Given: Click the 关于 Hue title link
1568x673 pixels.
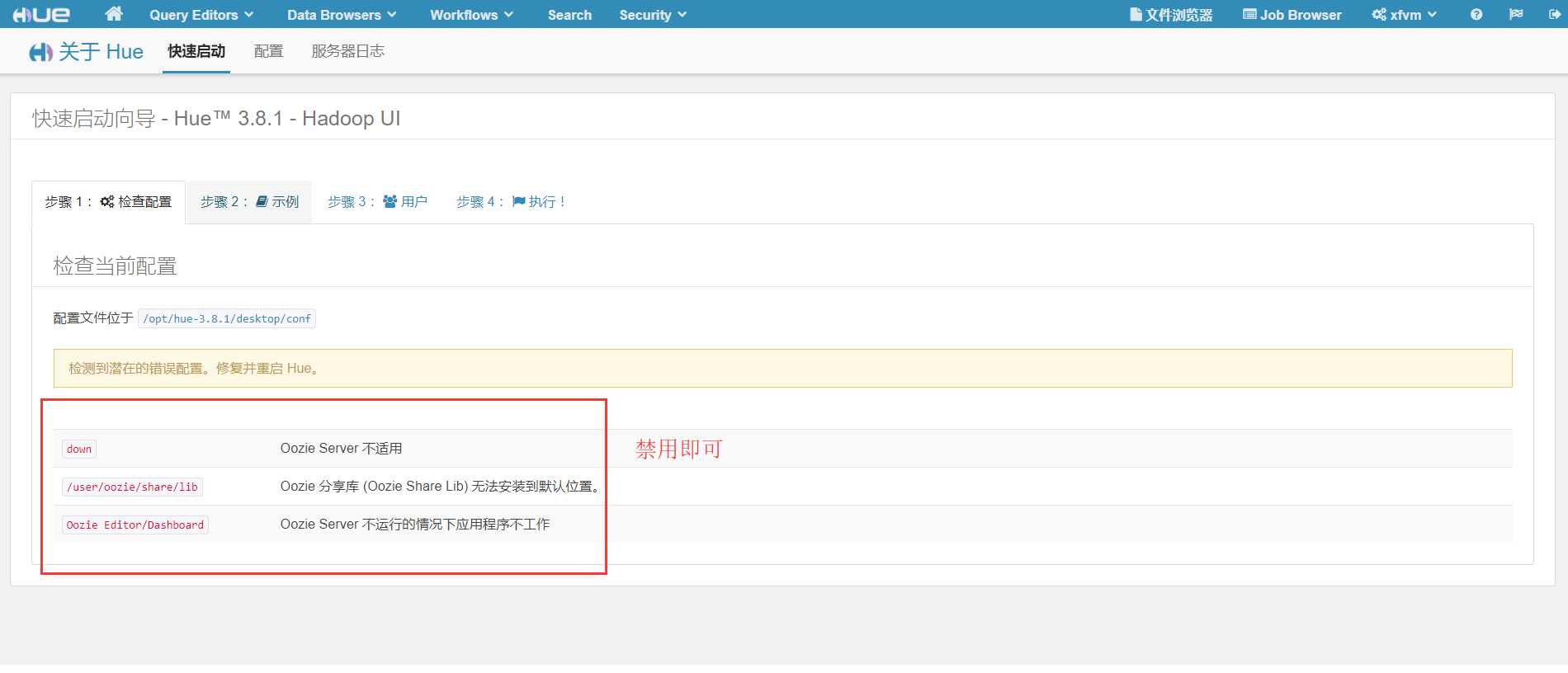Looking at the screenshot, I should point(87,52).
